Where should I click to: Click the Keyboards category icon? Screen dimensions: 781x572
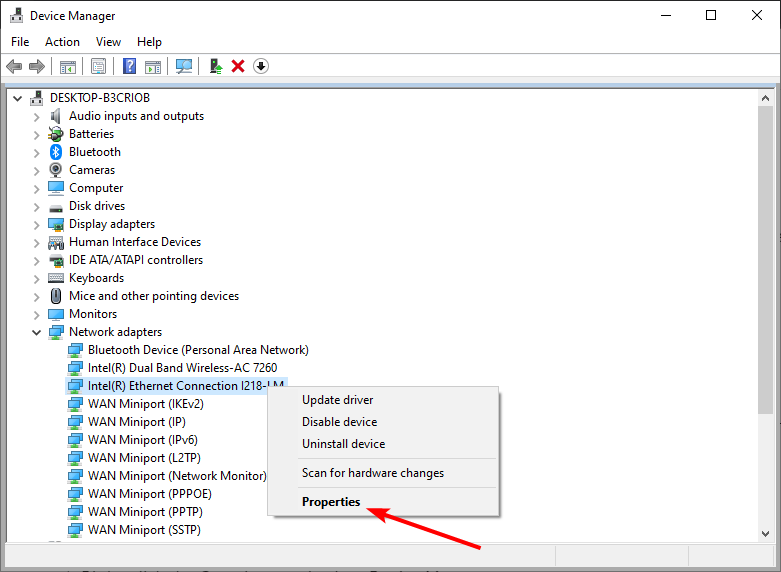click(x=56, y=278)
